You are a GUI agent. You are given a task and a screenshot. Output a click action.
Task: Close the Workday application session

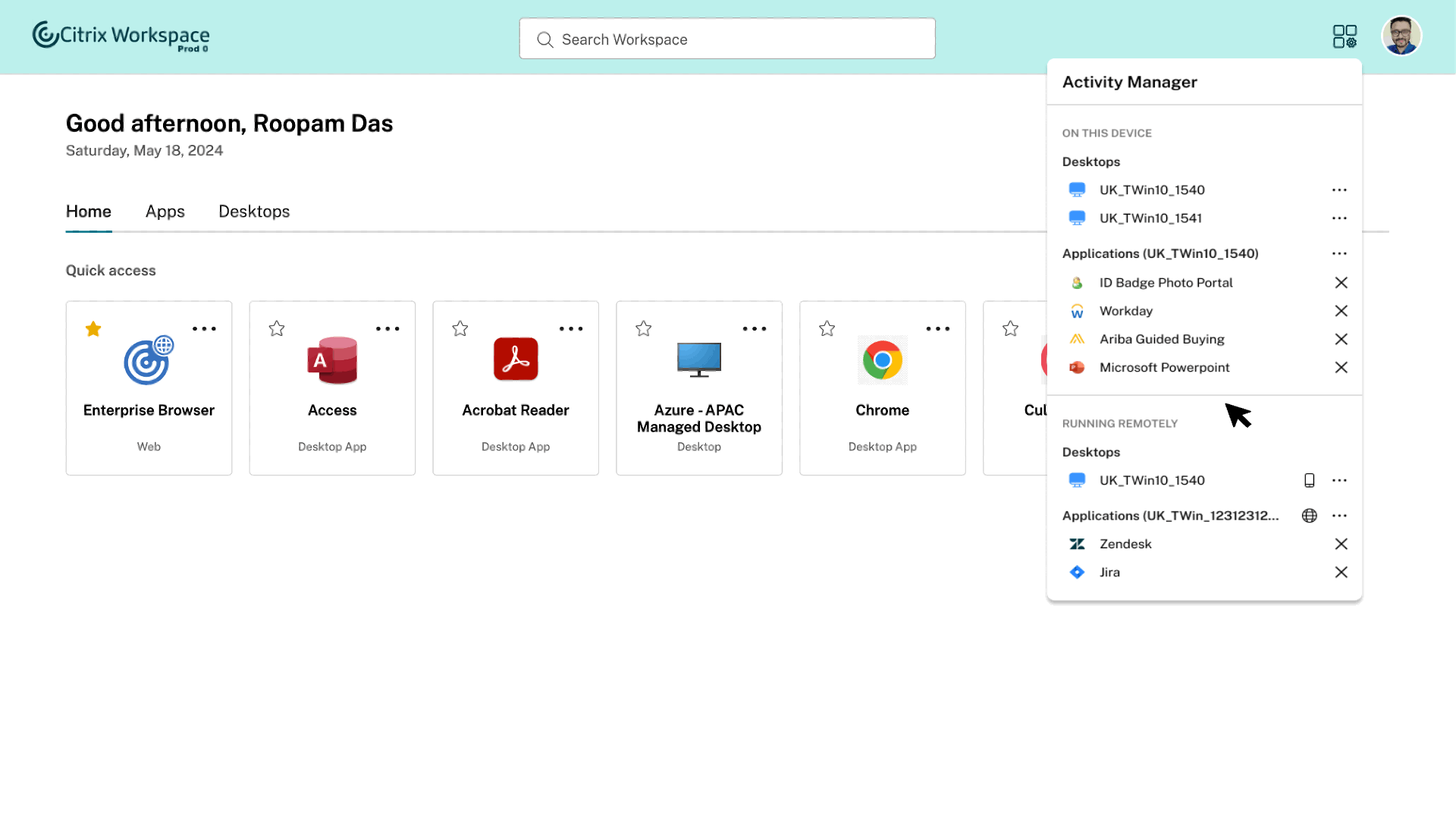point(1341,311)
